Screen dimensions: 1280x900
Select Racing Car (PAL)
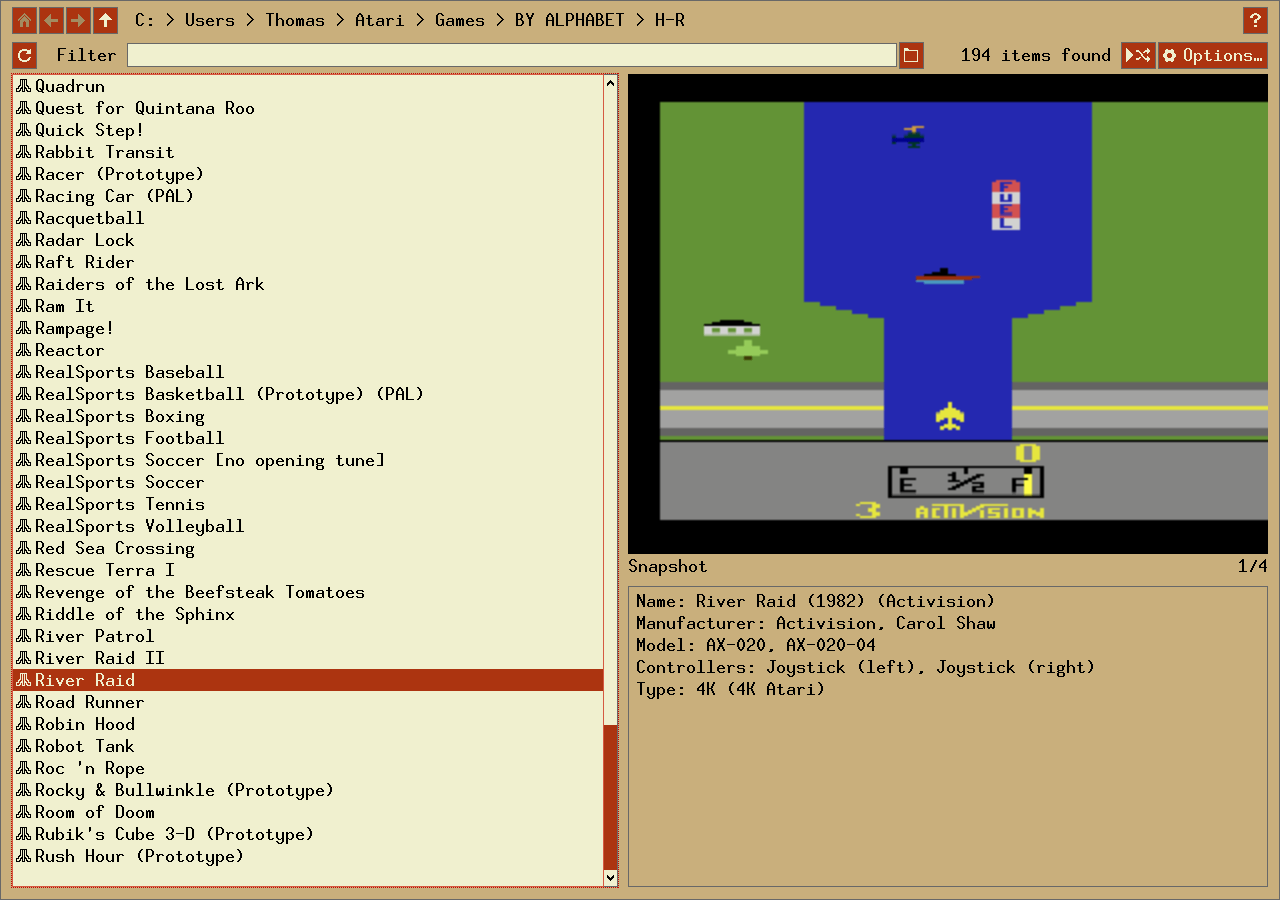[x=308, y=196]
